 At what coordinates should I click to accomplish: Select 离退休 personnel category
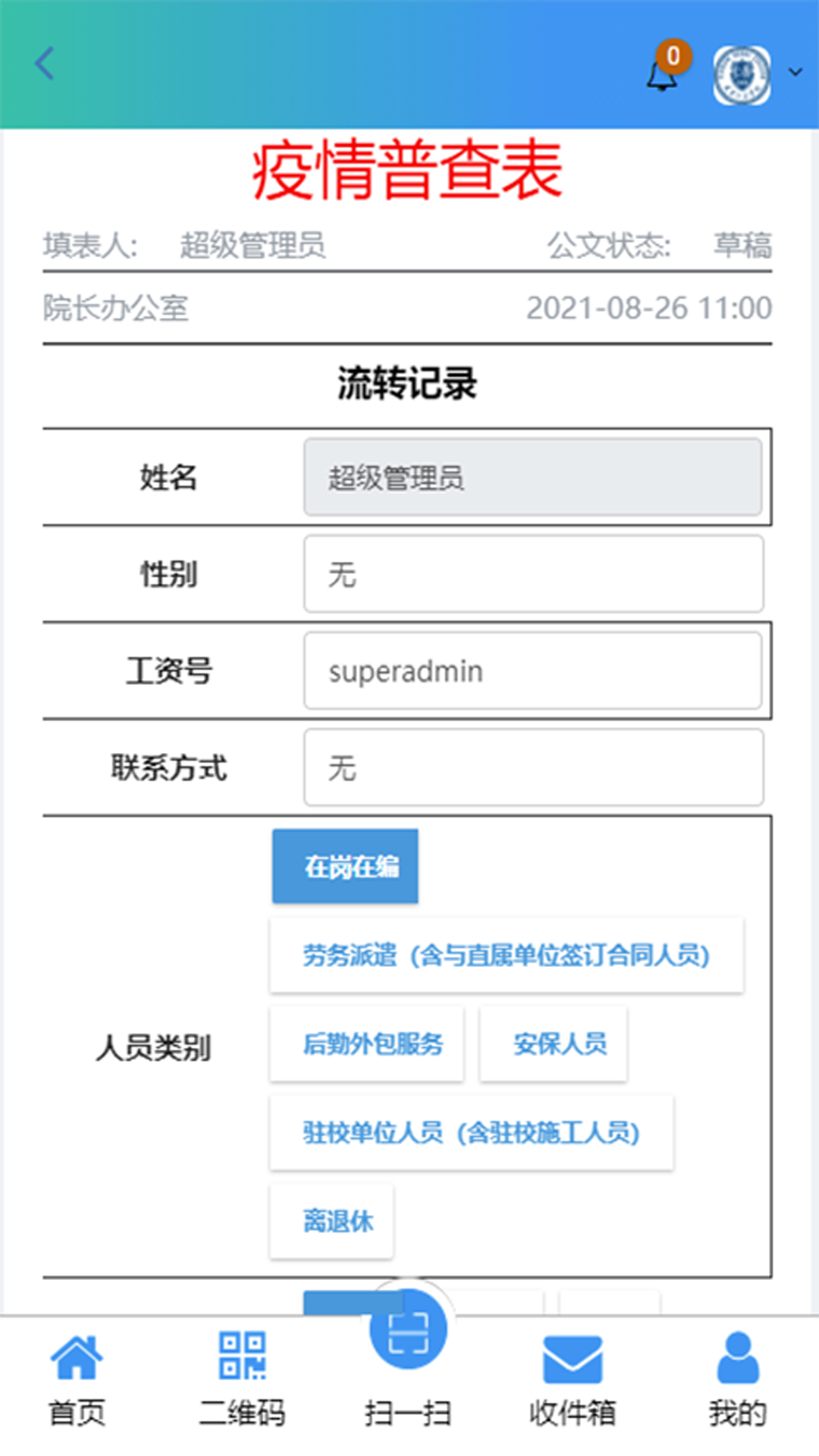tap(331, 1222)
